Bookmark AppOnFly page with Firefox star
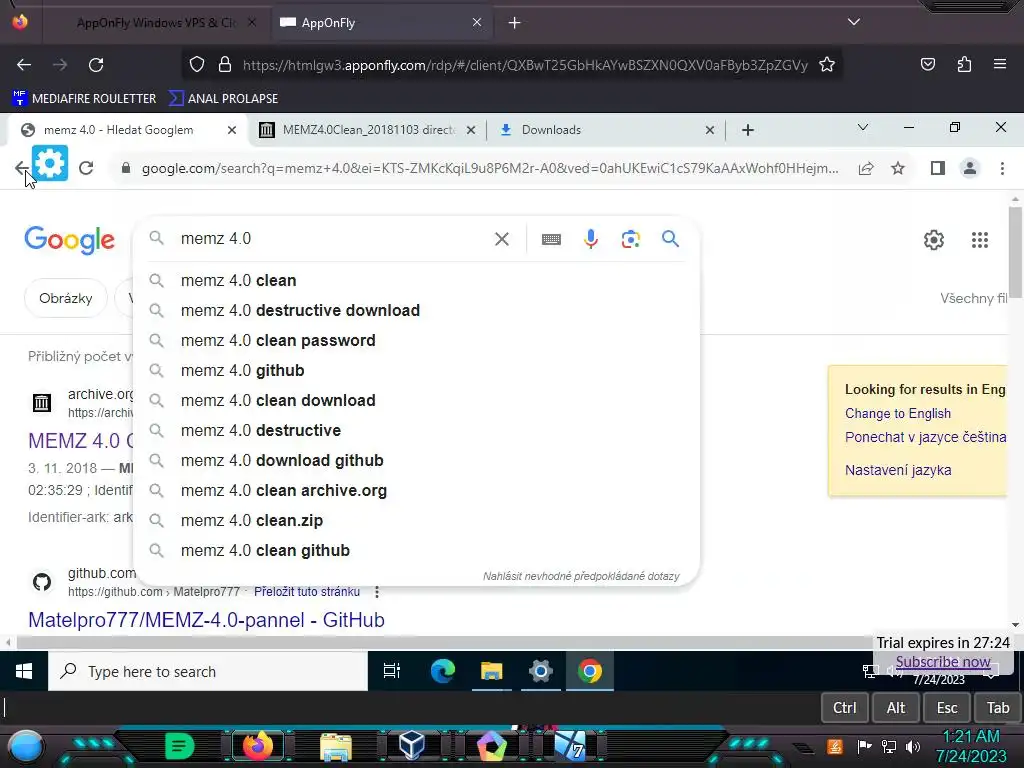1024x768 pixels. point(827,65)
